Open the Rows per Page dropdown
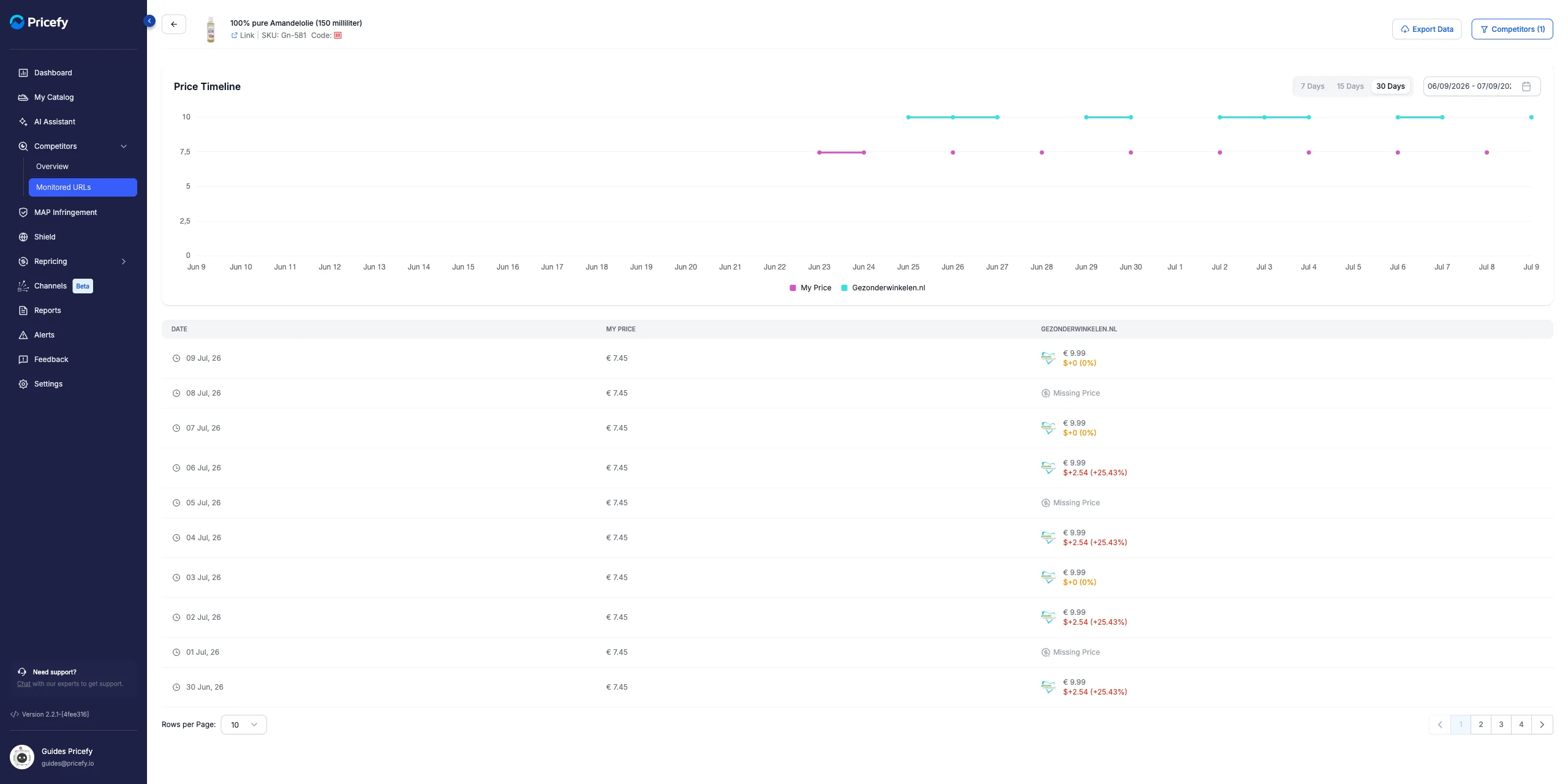The height and width of the screenshot is (784, 1568). tap(244, 725)
